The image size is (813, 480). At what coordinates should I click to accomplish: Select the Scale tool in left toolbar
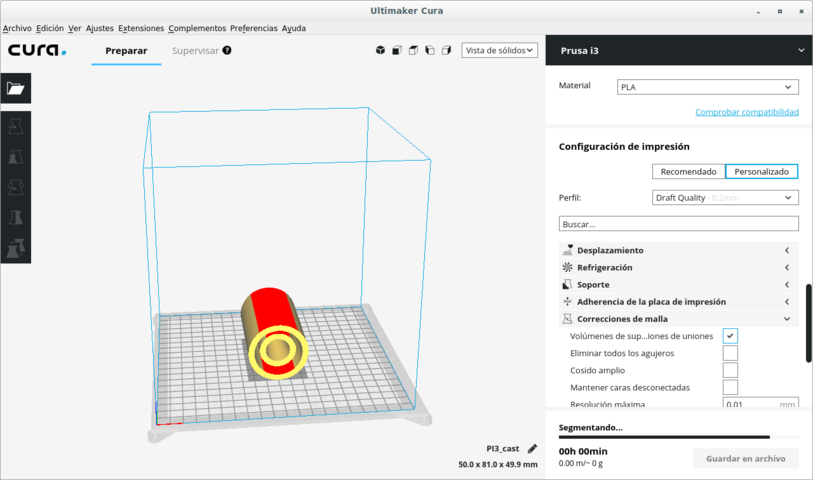click(16, 157)
